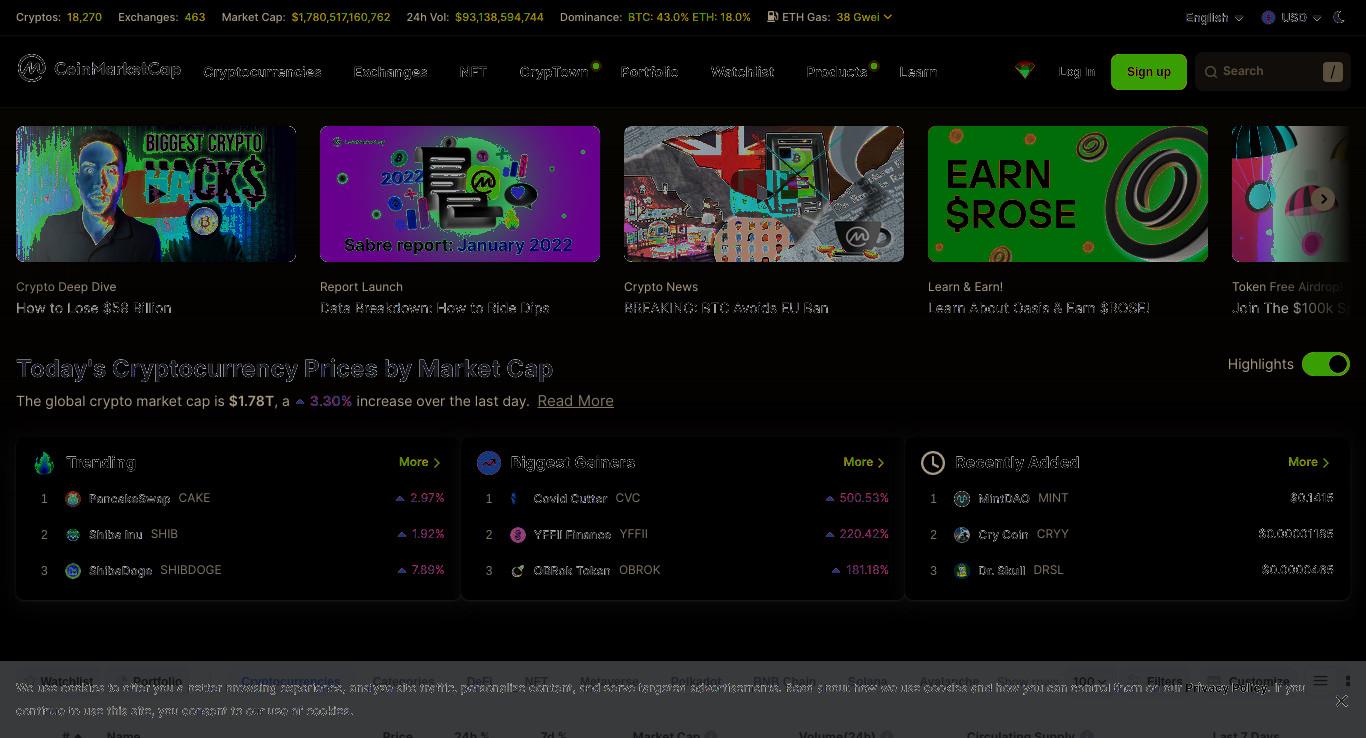The image size is (1366, 738).
Task: Open ShibaDoge SHIBDOGE trending row
Action: (x=238, y=570)
